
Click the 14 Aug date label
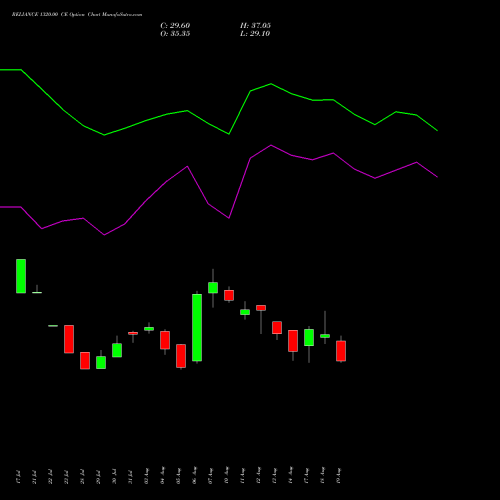290,476
